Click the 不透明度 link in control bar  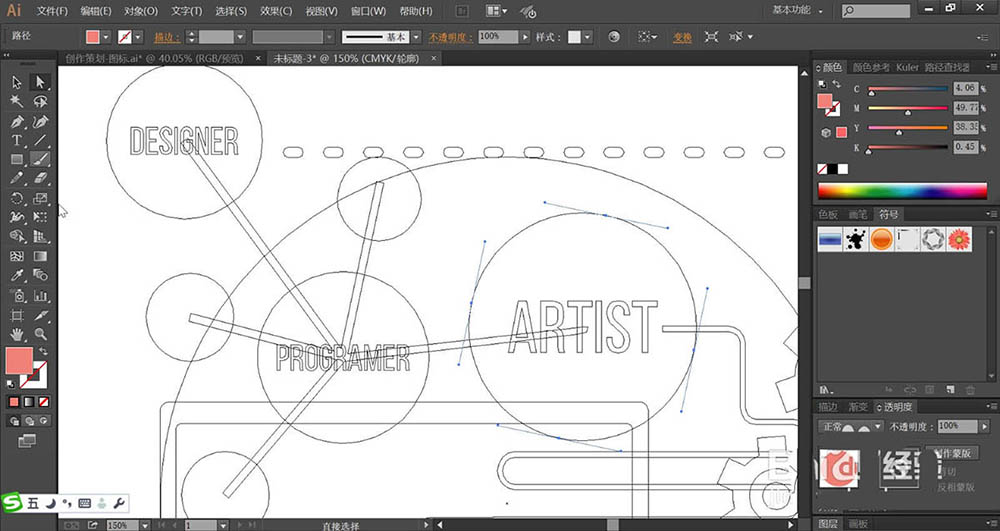point(451,38)
